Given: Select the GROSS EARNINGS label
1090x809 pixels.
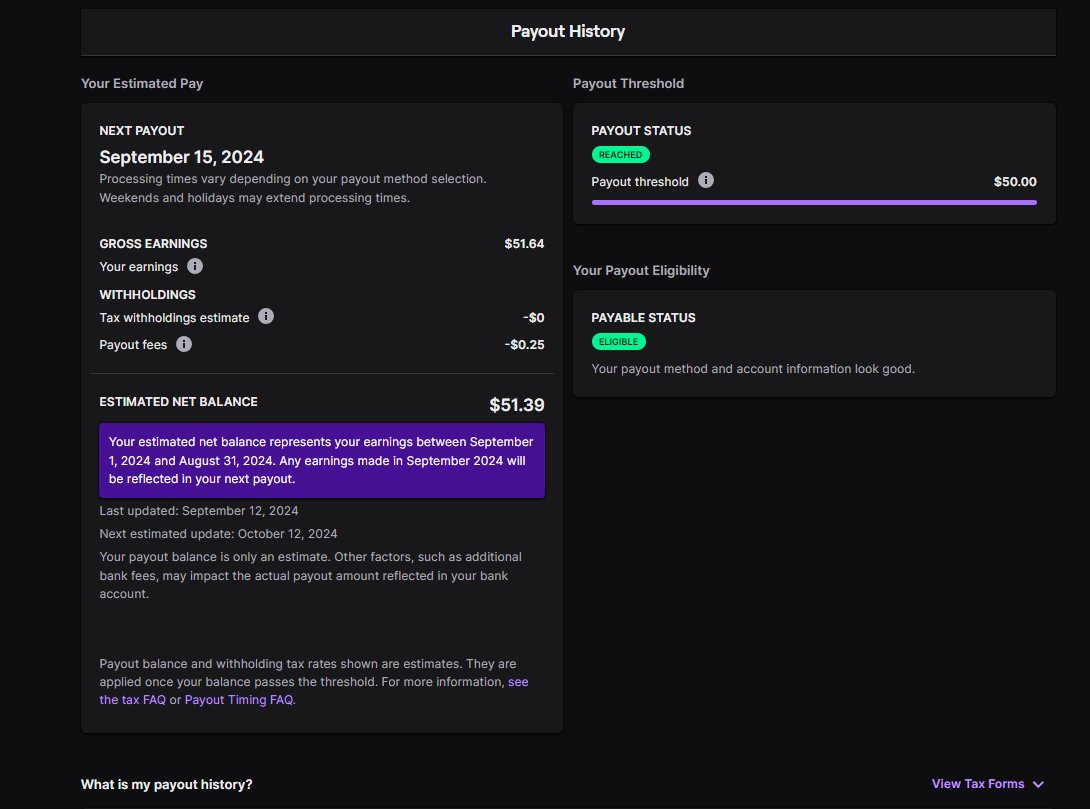Looking at the screenshot, I should pos(153,244).
